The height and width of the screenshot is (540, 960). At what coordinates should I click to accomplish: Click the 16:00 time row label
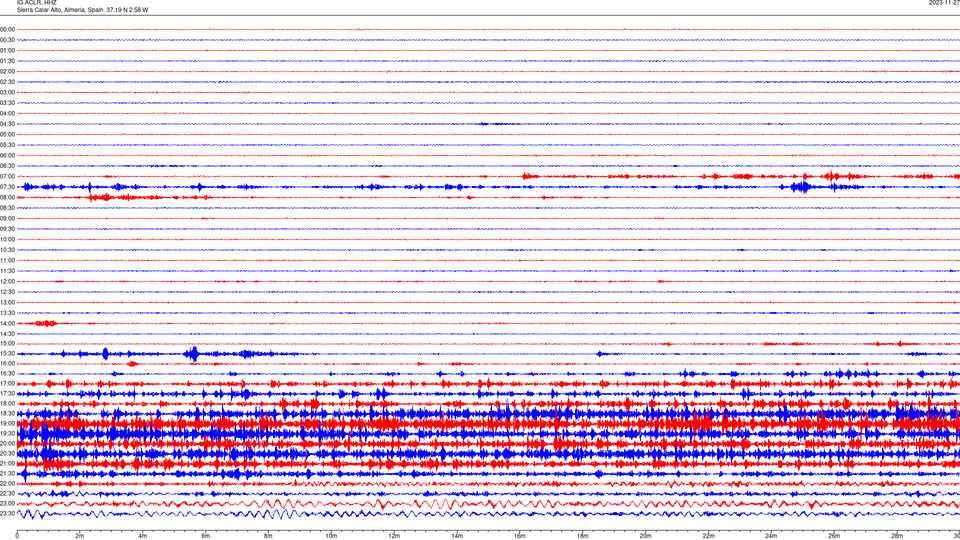click(x=7, y=363)
